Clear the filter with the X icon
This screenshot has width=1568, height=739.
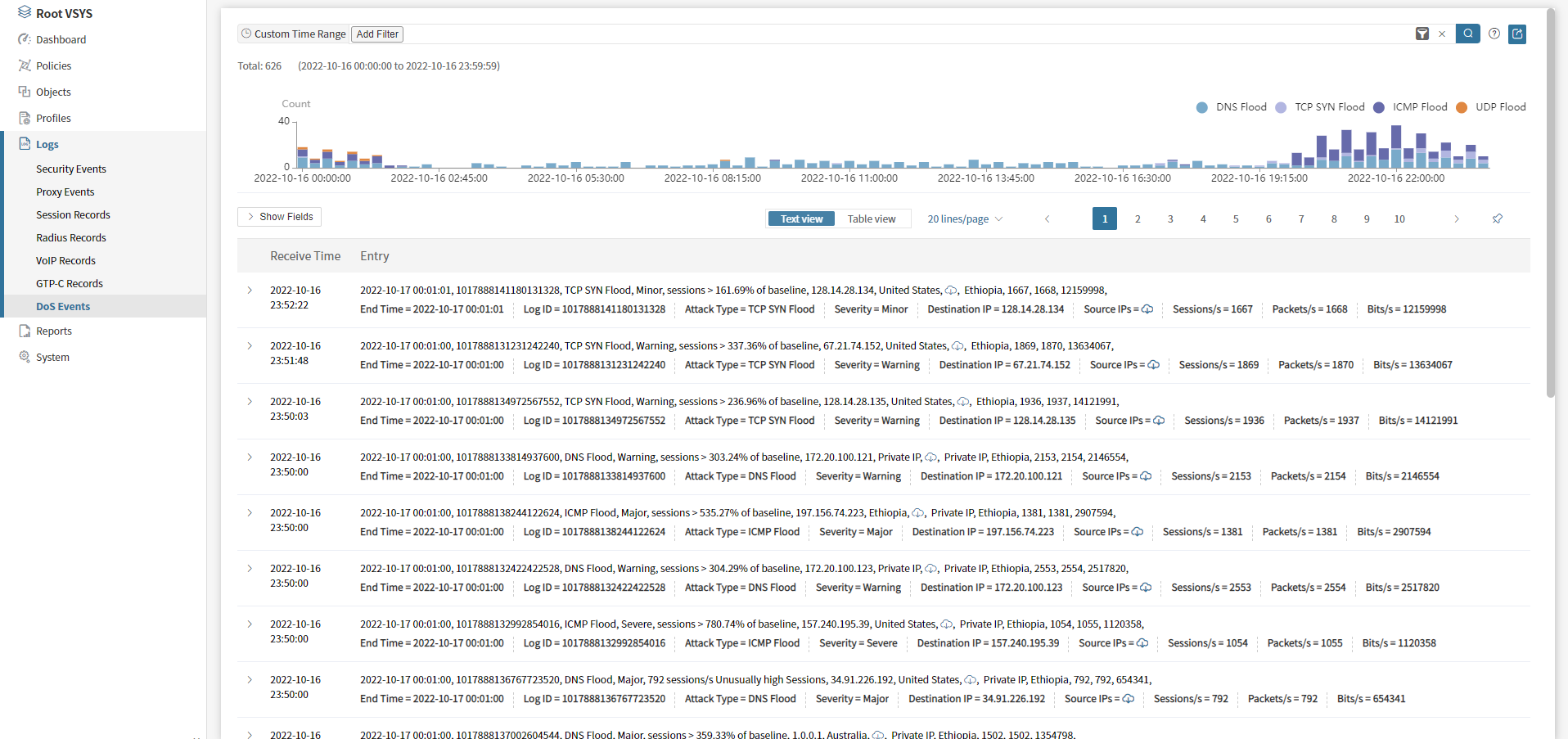1442,34
